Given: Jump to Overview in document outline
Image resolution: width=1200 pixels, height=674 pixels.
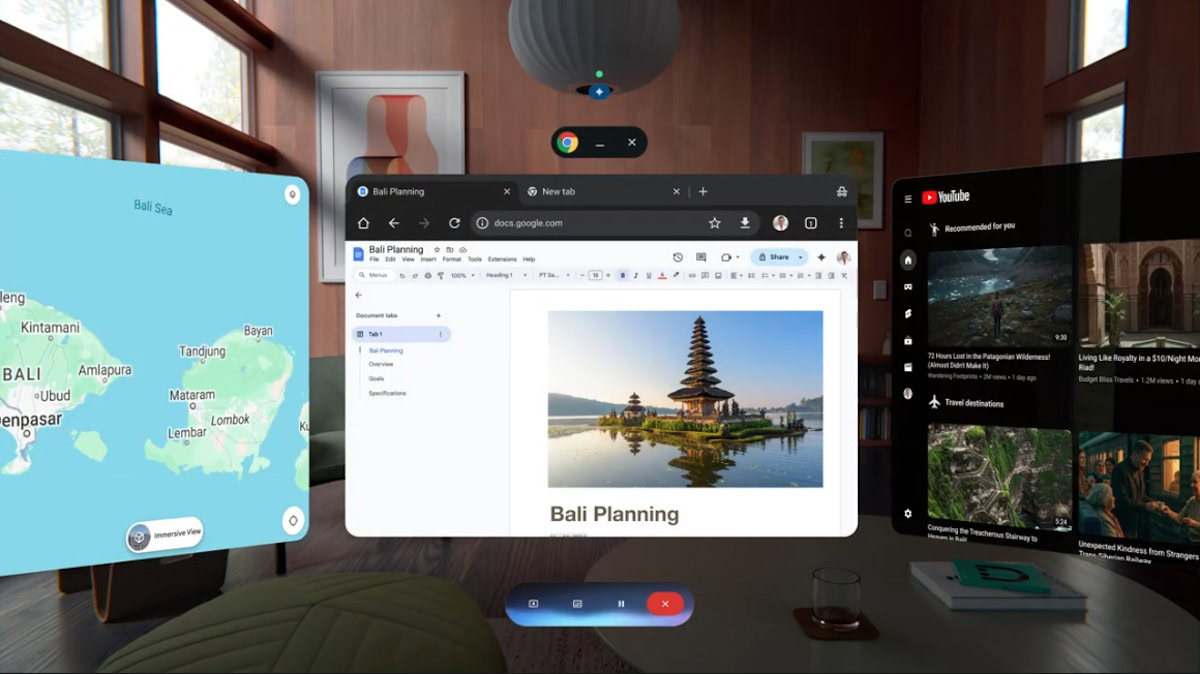Looking at the screenshot, I should tap(381, 364).
